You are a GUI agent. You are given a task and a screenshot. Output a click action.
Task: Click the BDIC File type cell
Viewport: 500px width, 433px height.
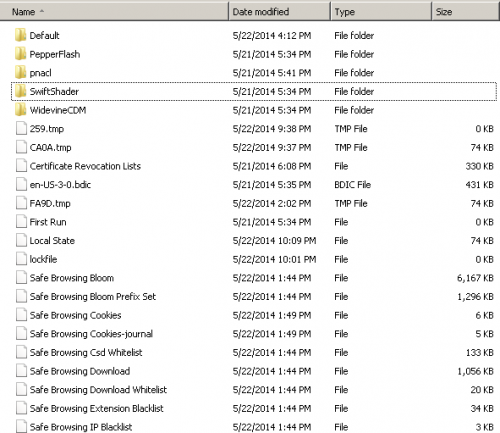tap(352, 185)
